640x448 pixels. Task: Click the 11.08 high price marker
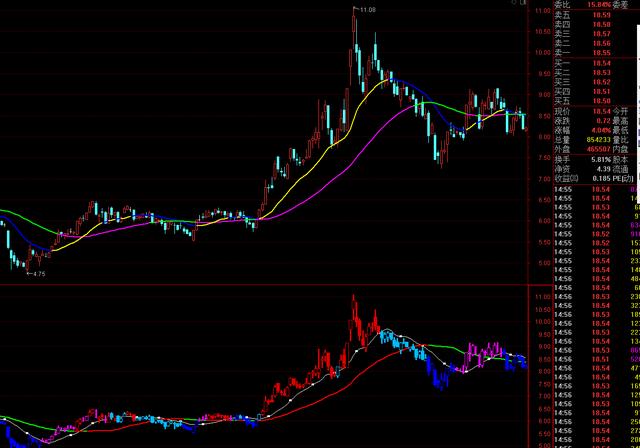(368, 9)
